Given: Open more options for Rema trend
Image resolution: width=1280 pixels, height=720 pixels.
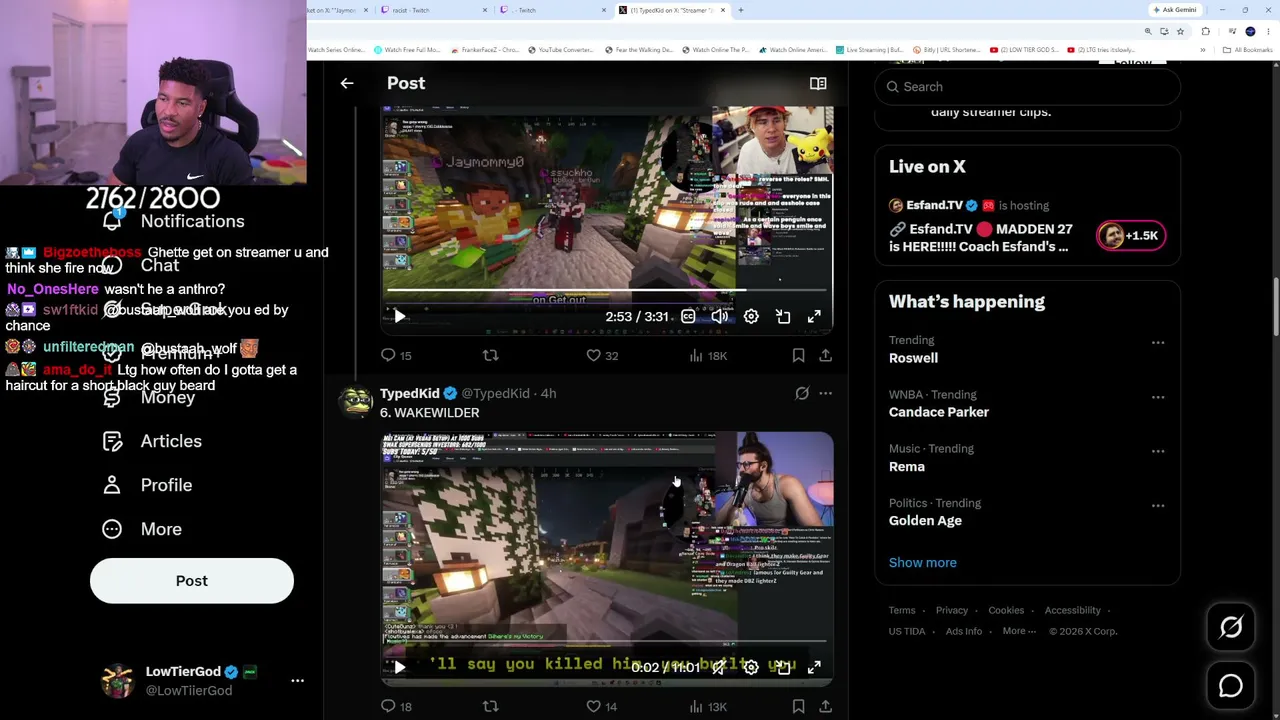Looking at the screenshot, I should coord(1158,451).
